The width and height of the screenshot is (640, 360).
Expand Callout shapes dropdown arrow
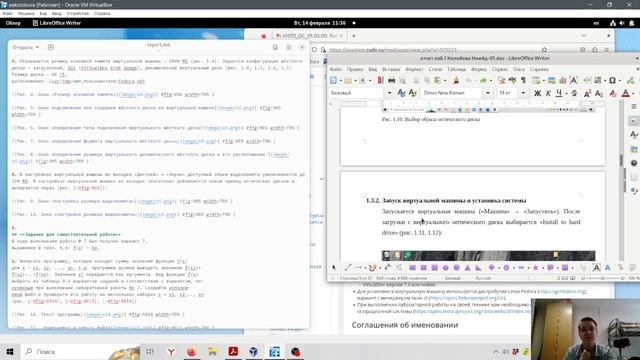(557, 268)
